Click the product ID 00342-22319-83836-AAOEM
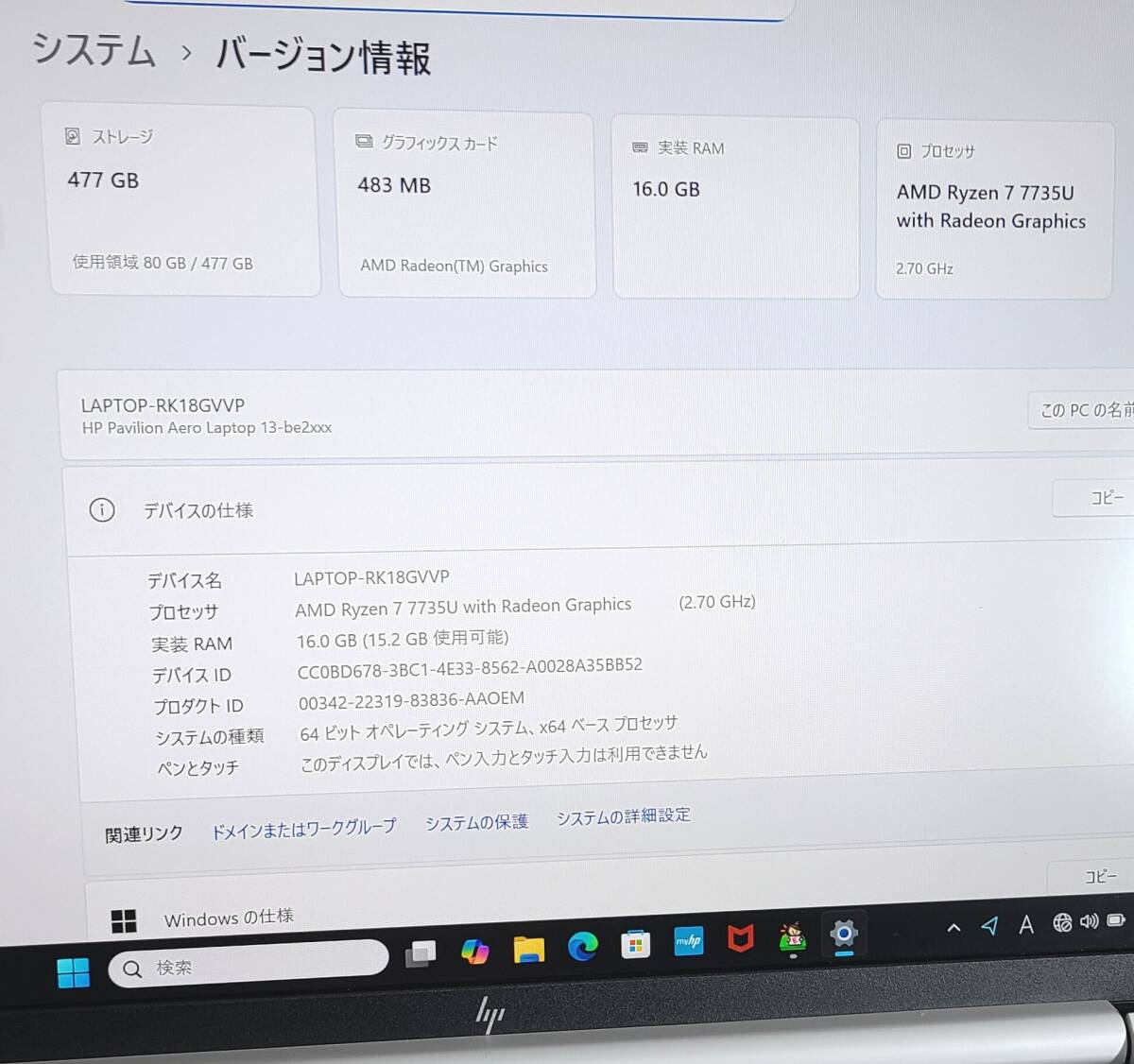 click(x=411, y=700)
